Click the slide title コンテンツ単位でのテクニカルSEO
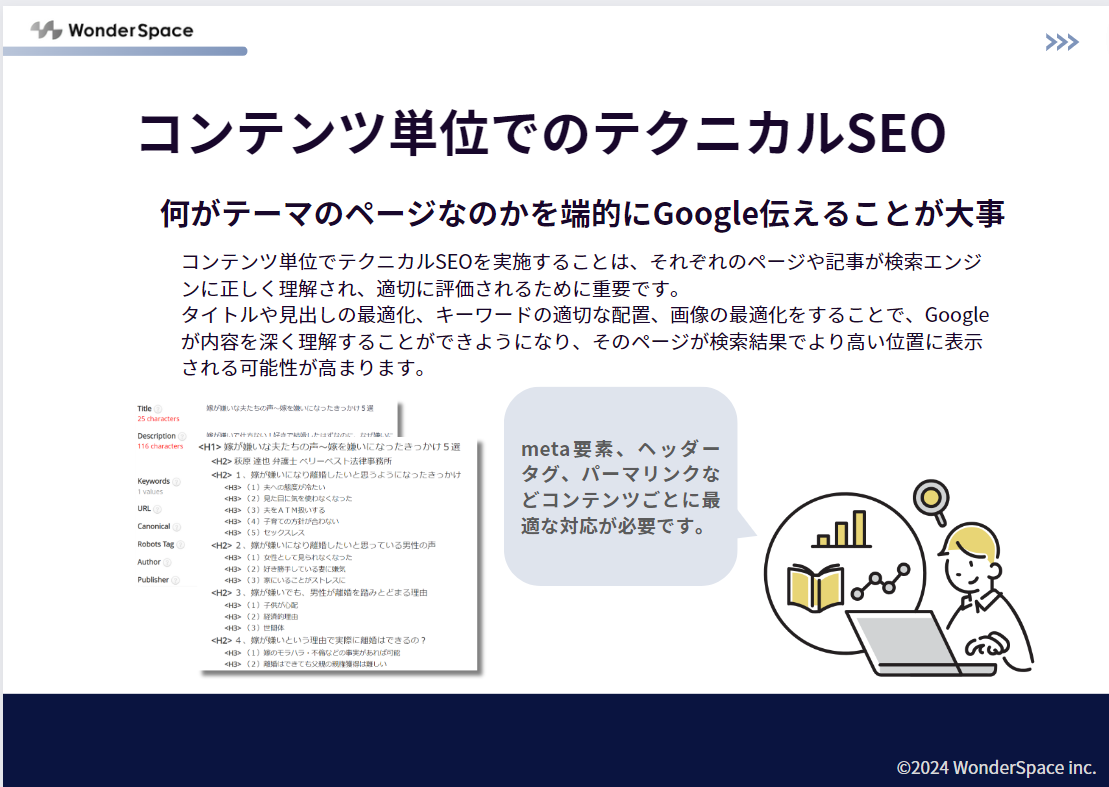 [542, 133]
